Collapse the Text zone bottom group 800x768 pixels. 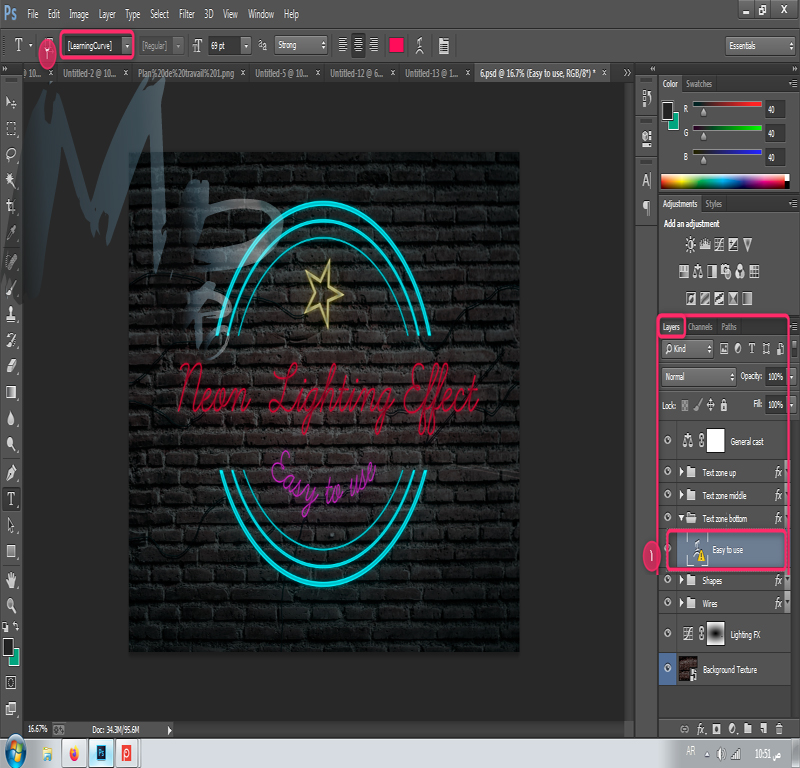681,518
